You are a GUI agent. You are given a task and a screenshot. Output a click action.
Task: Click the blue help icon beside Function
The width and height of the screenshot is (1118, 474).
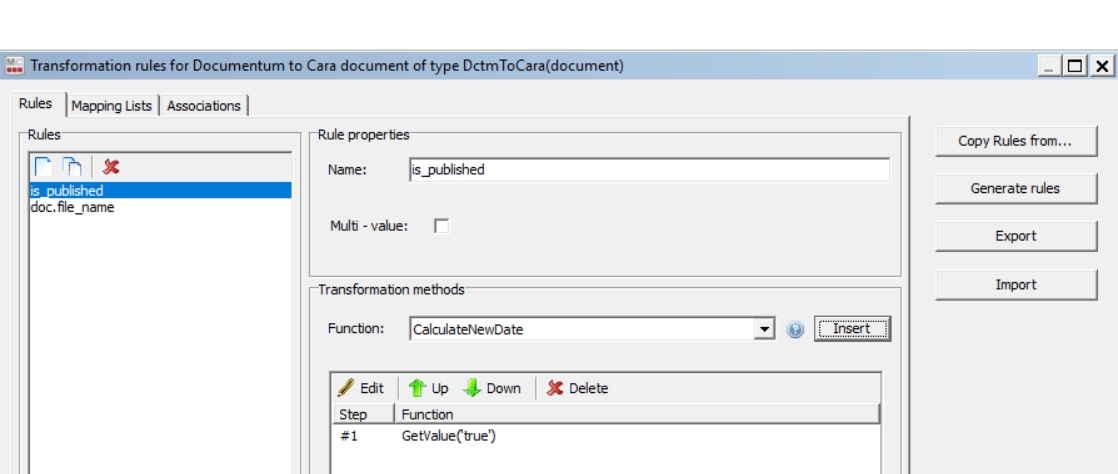pyautogui.click(x=796, y=329)
